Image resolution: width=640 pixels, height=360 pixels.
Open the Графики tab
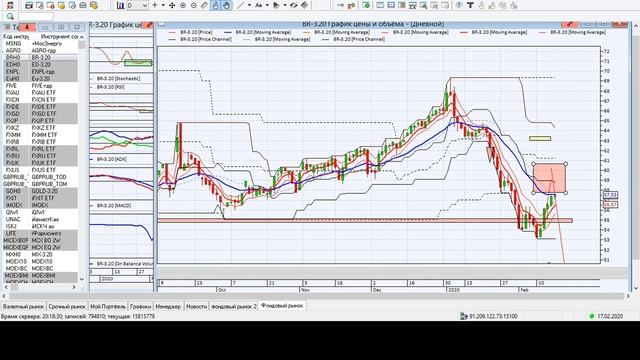click(x=140, y=306)
